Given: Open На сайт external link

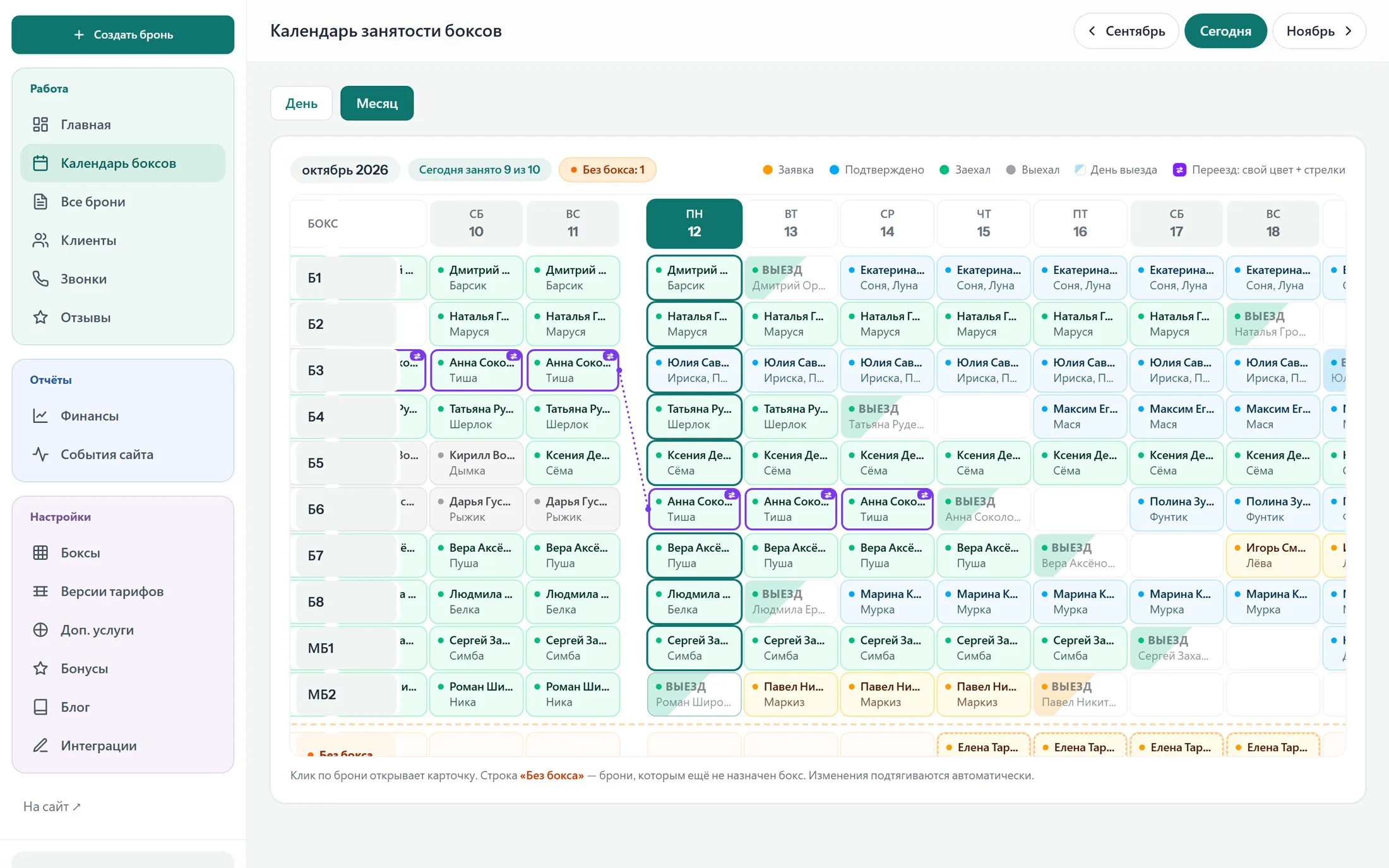Looking at the screenshot, I should 52,806.
